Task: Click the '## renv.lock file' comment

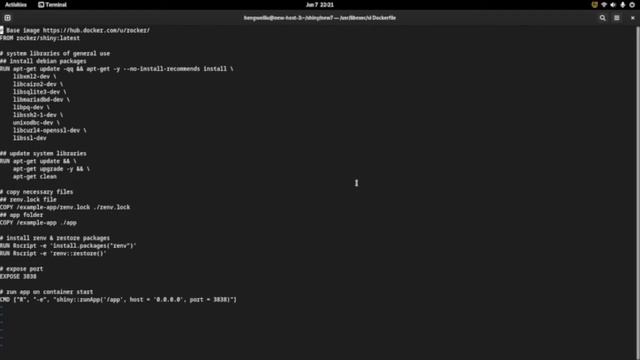Action: [28, 200]
